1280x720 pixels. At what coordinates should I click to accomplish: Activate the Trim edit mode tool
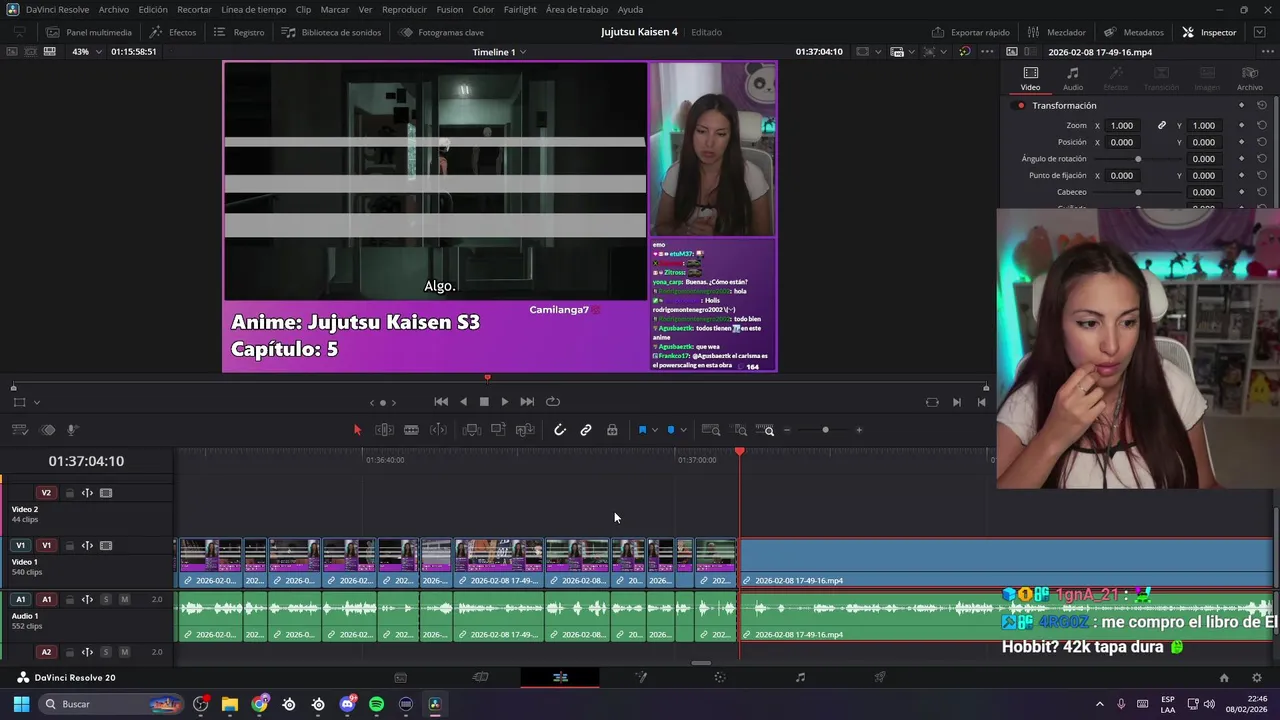(x=384, y=430)
